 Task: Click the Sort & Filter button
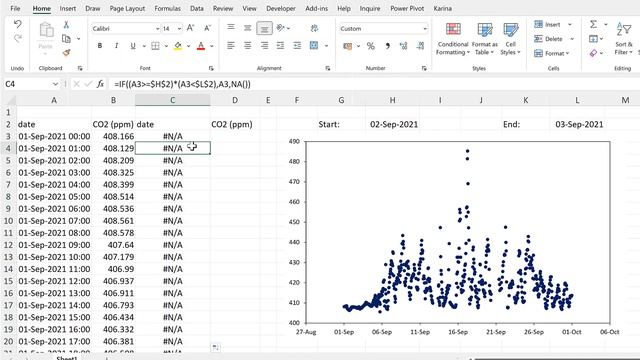(x=624, y=39)
